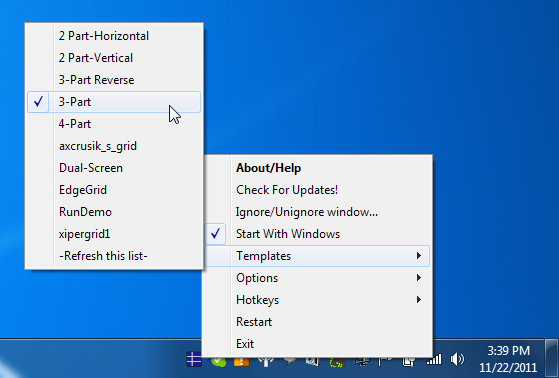The width and height of the screenshot is (559, 378).
Task: Choose Check For Updates!
Action: coord(317,190)
